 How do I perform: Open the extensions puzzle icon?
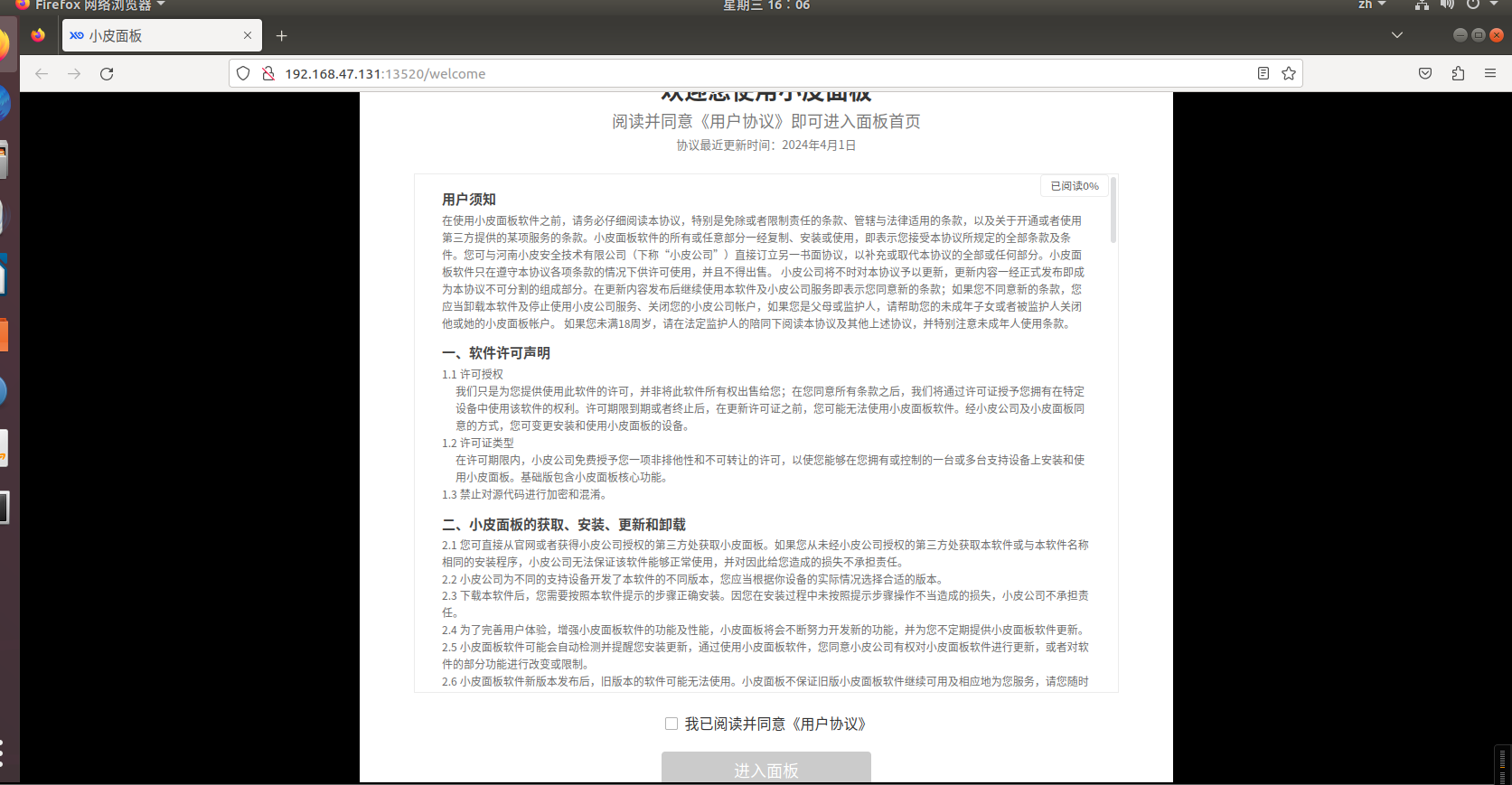[x=1458, y=74]
